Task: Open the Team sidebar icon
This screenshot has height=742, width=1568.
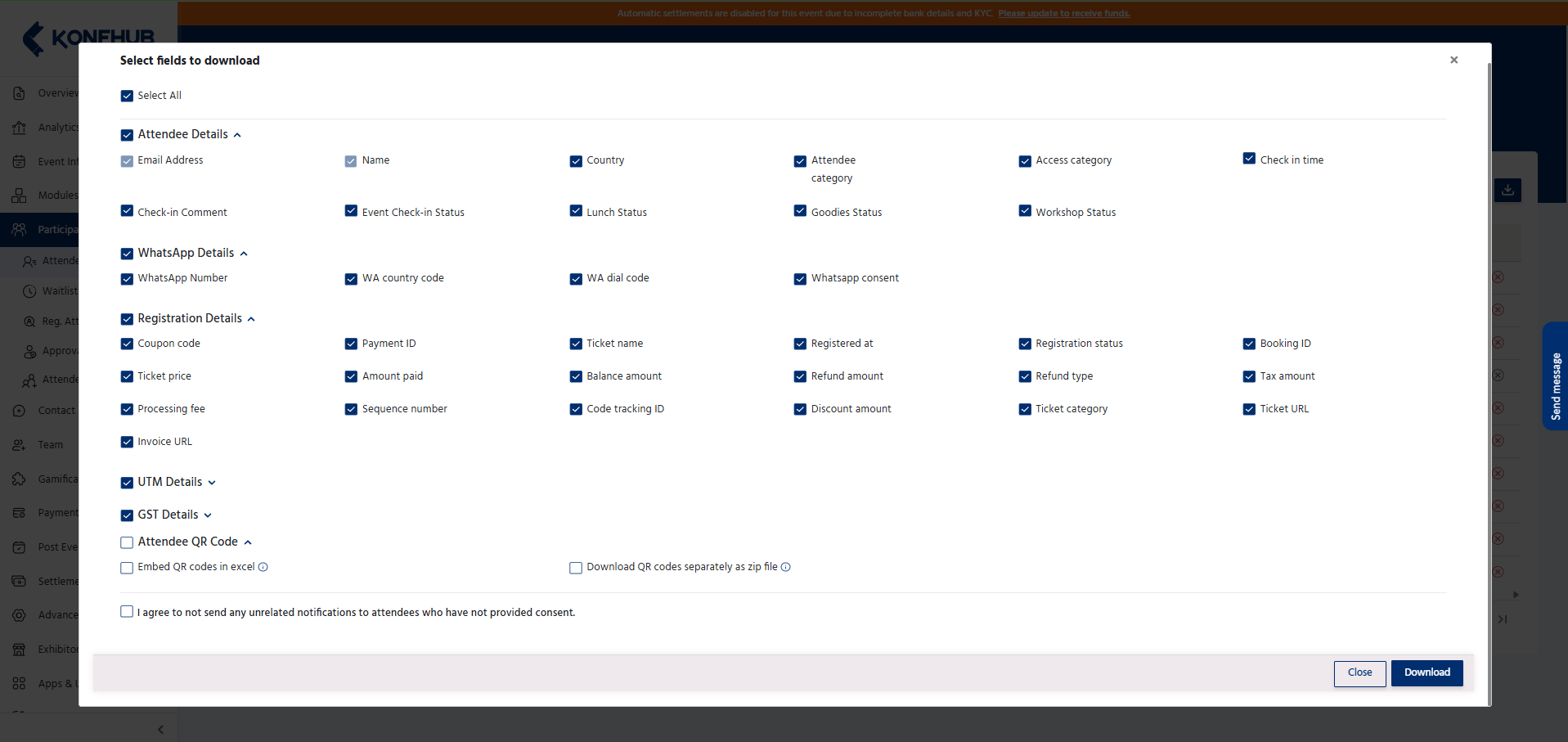Action: 20,445
